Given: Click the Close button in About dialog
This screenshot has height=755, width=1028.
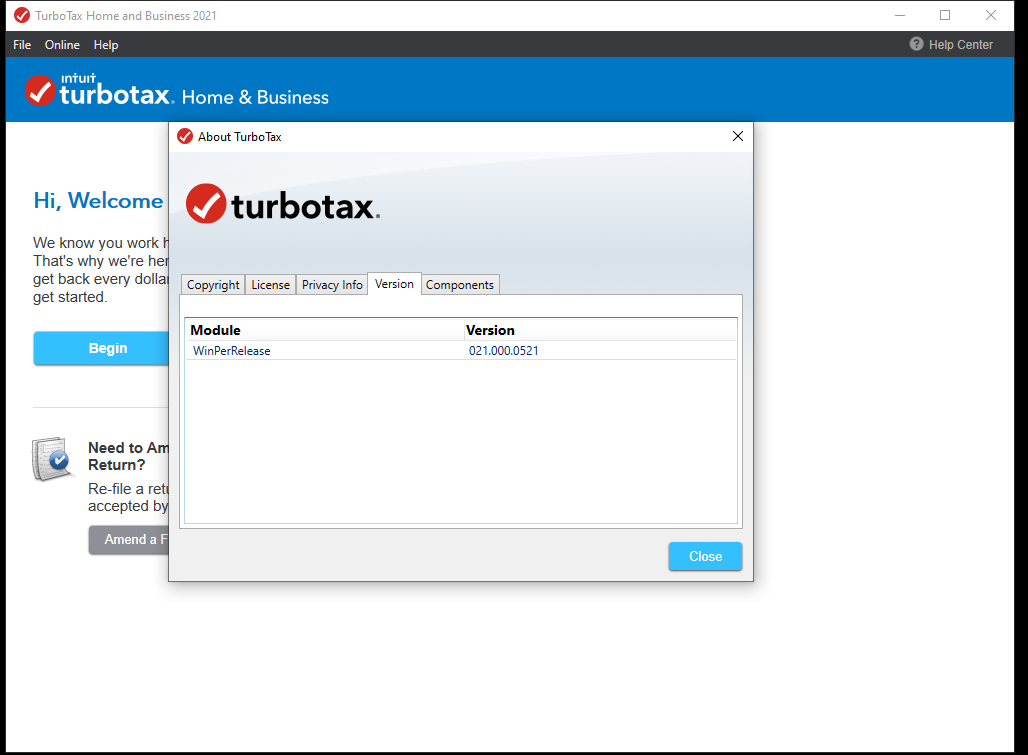Looking at the screenshot, I should click(705, 556).
